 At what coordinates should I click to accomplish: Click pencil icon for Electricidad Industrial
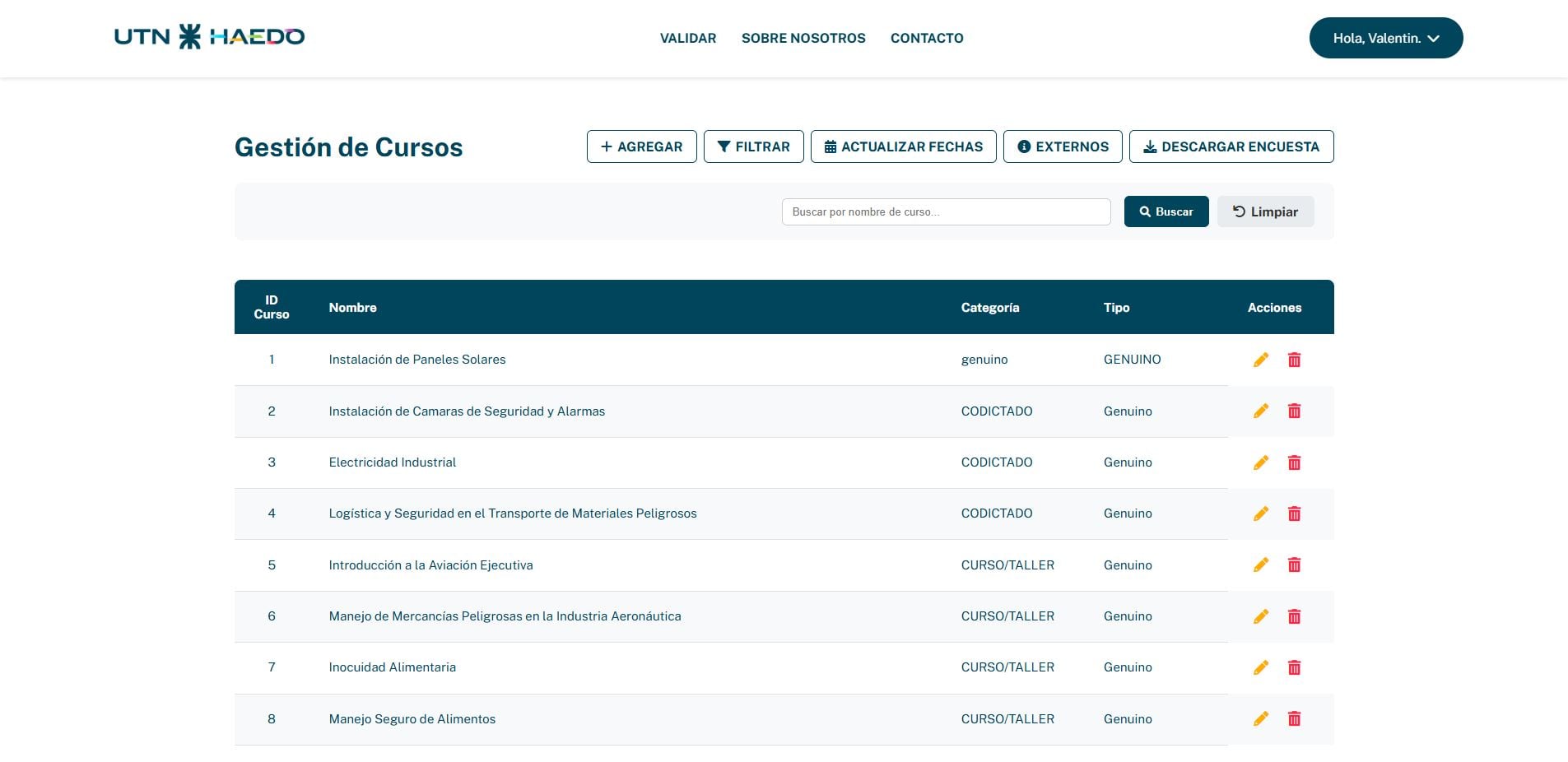tap(1260, 462)
